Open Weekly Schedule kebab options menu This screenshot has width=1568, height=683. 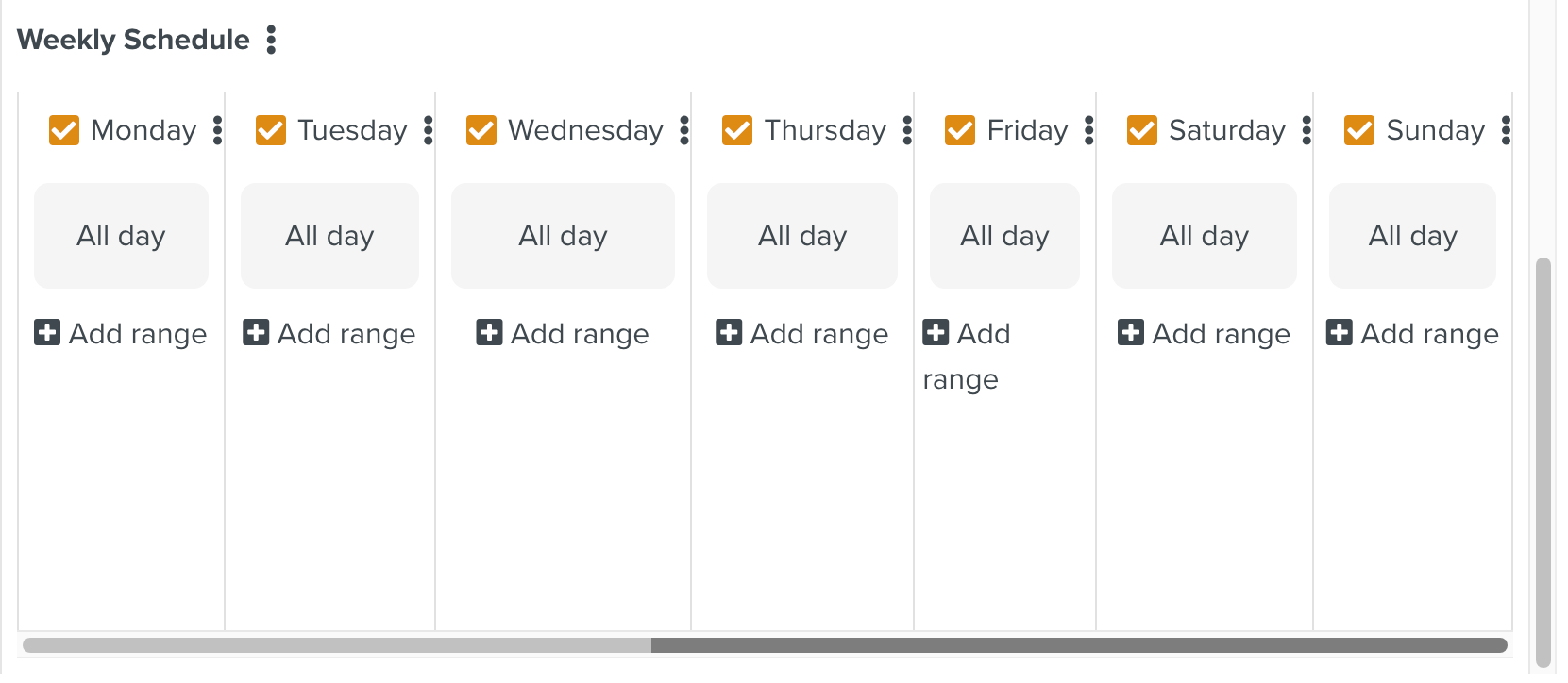[271, 40]
